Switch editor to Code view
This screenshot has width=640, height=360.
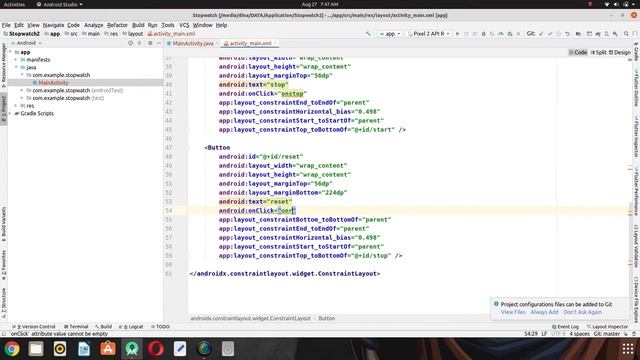[x=578, y=52]
